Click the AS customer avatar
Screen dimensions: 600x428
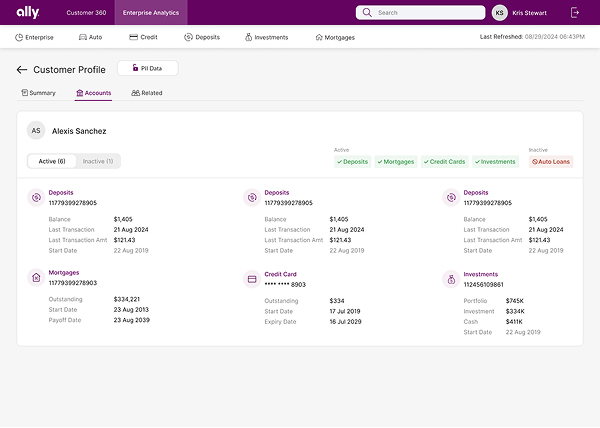tap(36, 131)
